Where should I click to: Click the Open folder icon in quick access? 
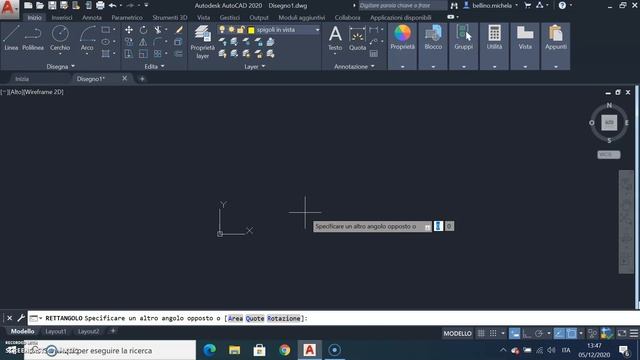pos(40,5)
